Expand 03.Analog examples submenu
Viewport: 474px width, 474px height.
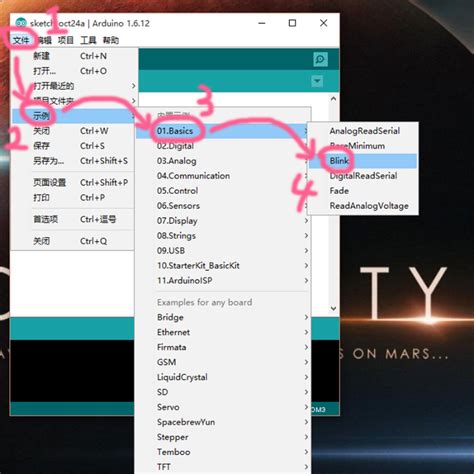pos(223,161)
